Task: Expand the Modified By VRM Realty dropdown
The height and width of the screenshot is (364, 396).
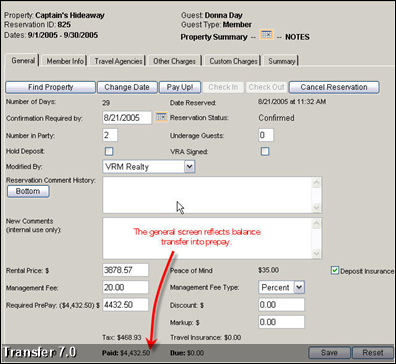Action: point(189,166)
